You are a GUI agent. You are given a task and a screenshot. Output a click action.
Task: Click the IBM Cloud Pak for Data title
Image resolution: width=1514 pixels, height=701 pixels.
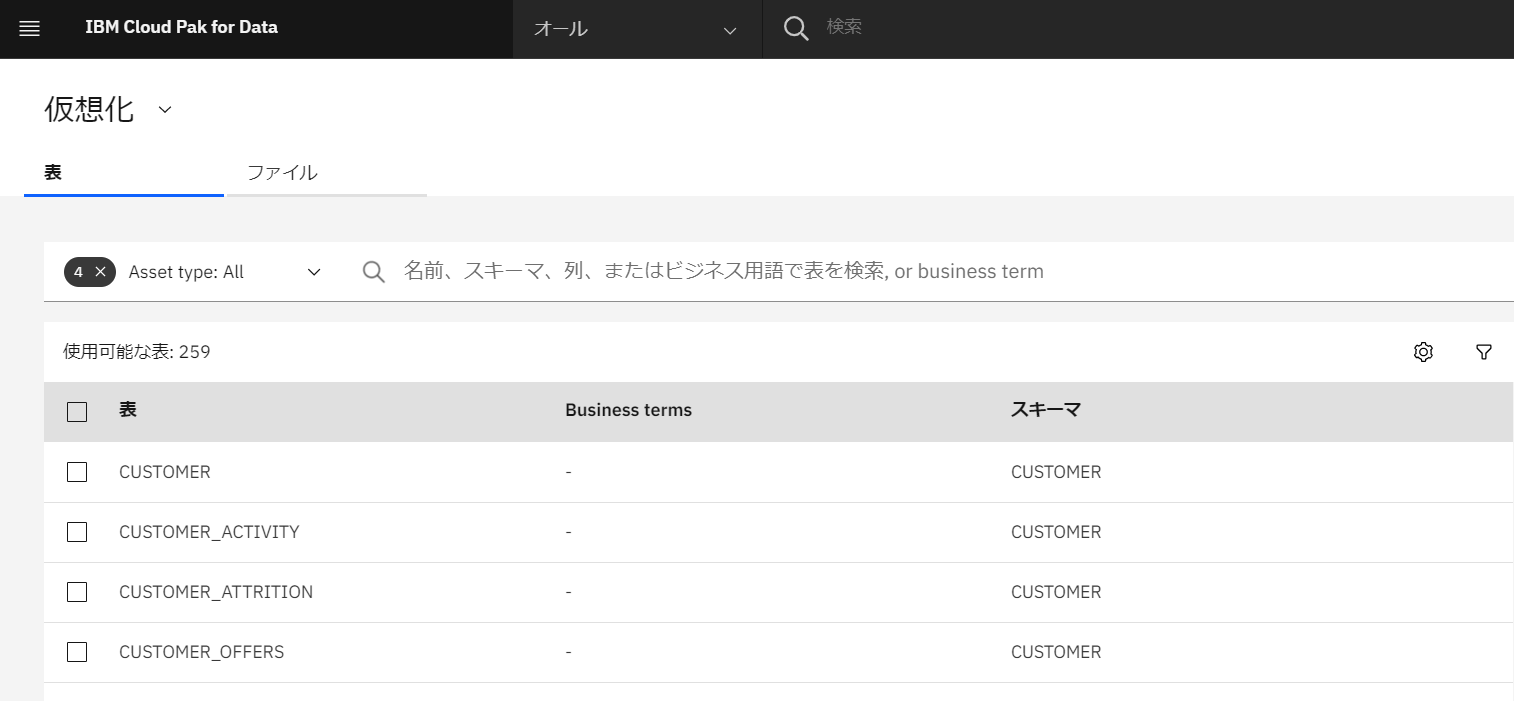(x=182, y=27)
